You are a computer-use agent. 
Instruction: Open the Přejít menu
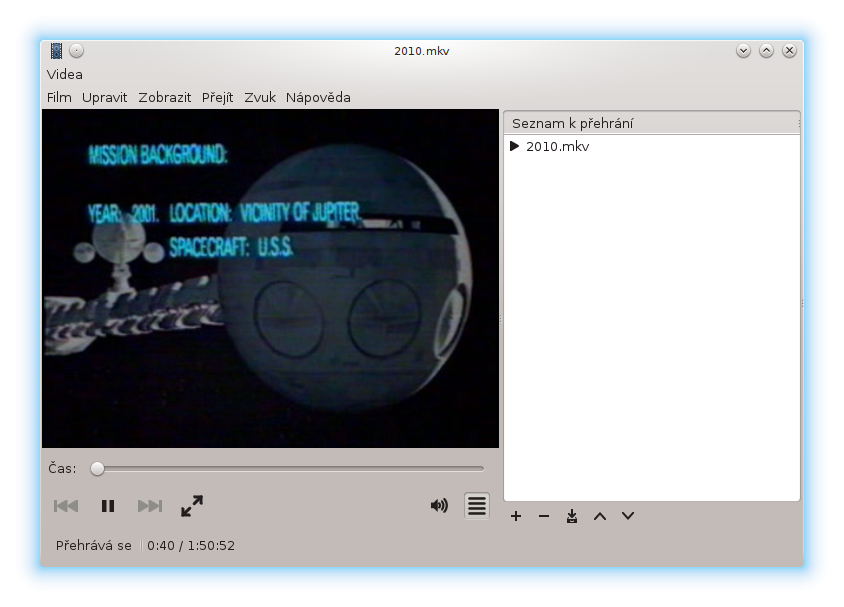pos(217,97)
